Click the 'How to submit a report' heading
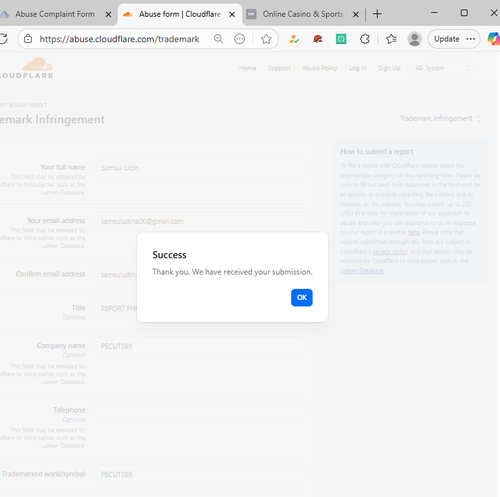Screen dimensions: 500x497 [x=377, y=152]
